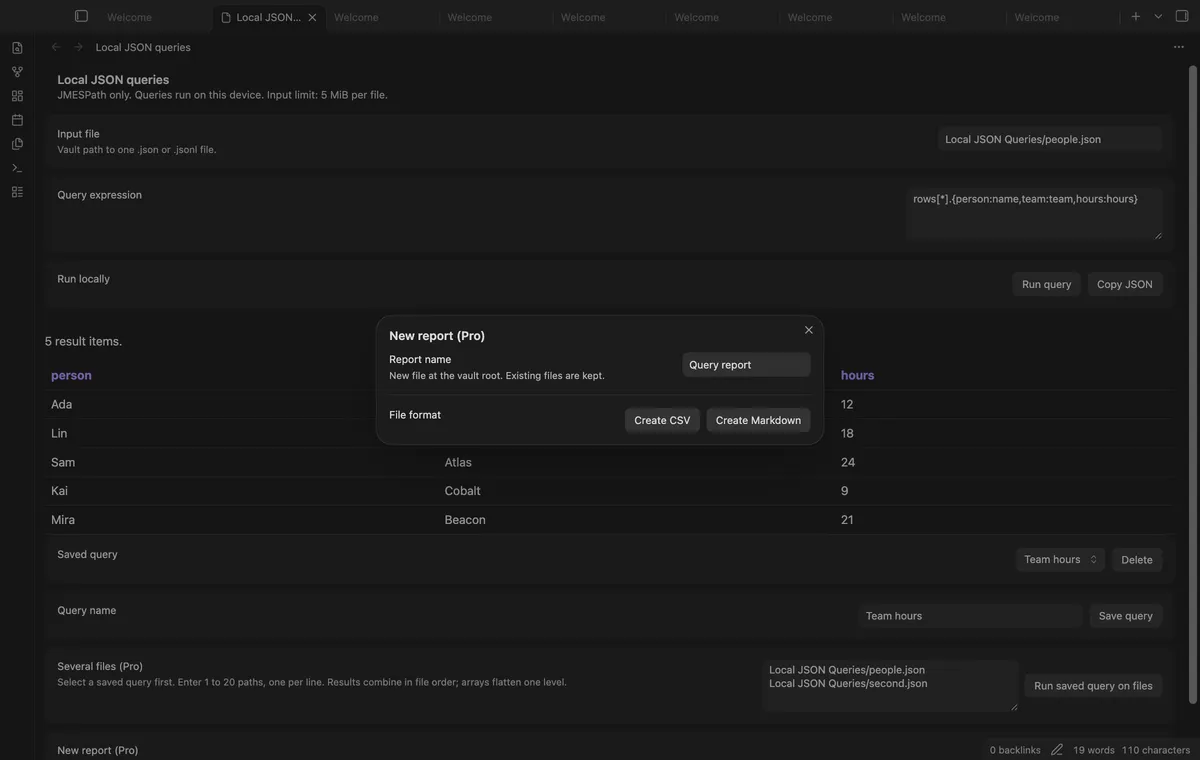The height and width of the screenshot is (760, 1200).
Task: Click the pencil edit-mode status icon
Action: (x=1057, y=750)
